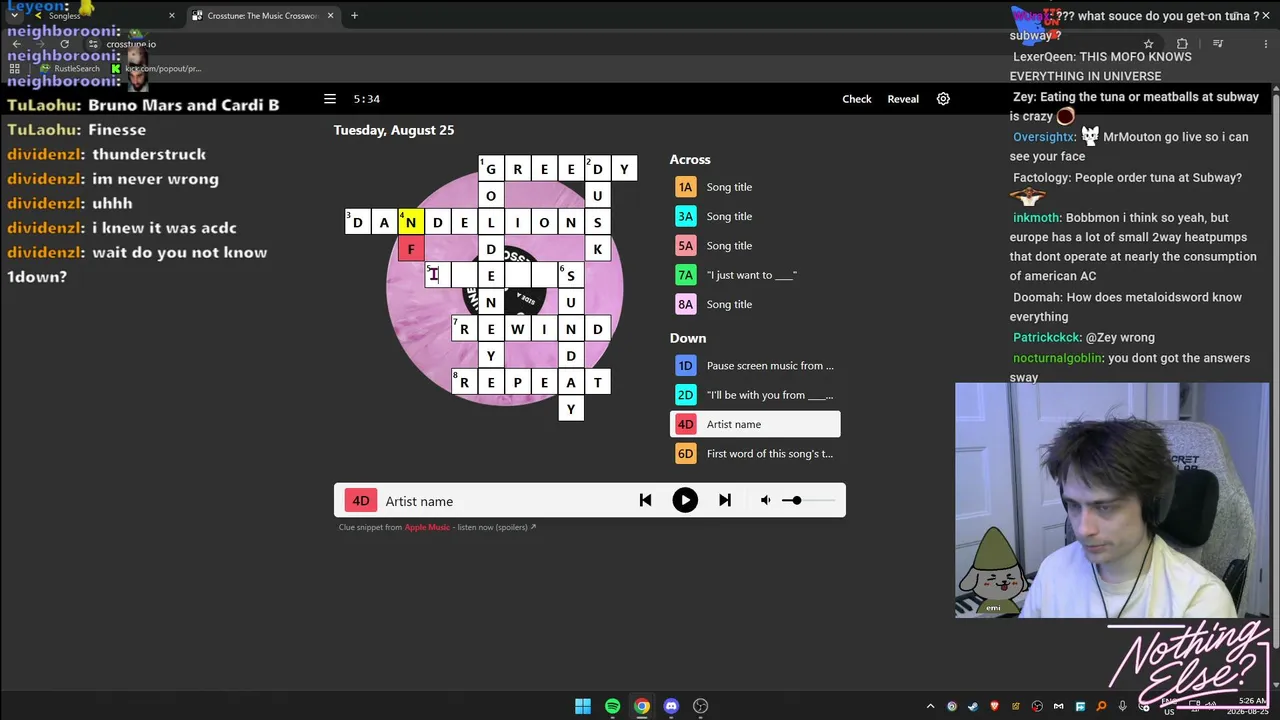
Task: Click the Reveal button
Action: 903,99
